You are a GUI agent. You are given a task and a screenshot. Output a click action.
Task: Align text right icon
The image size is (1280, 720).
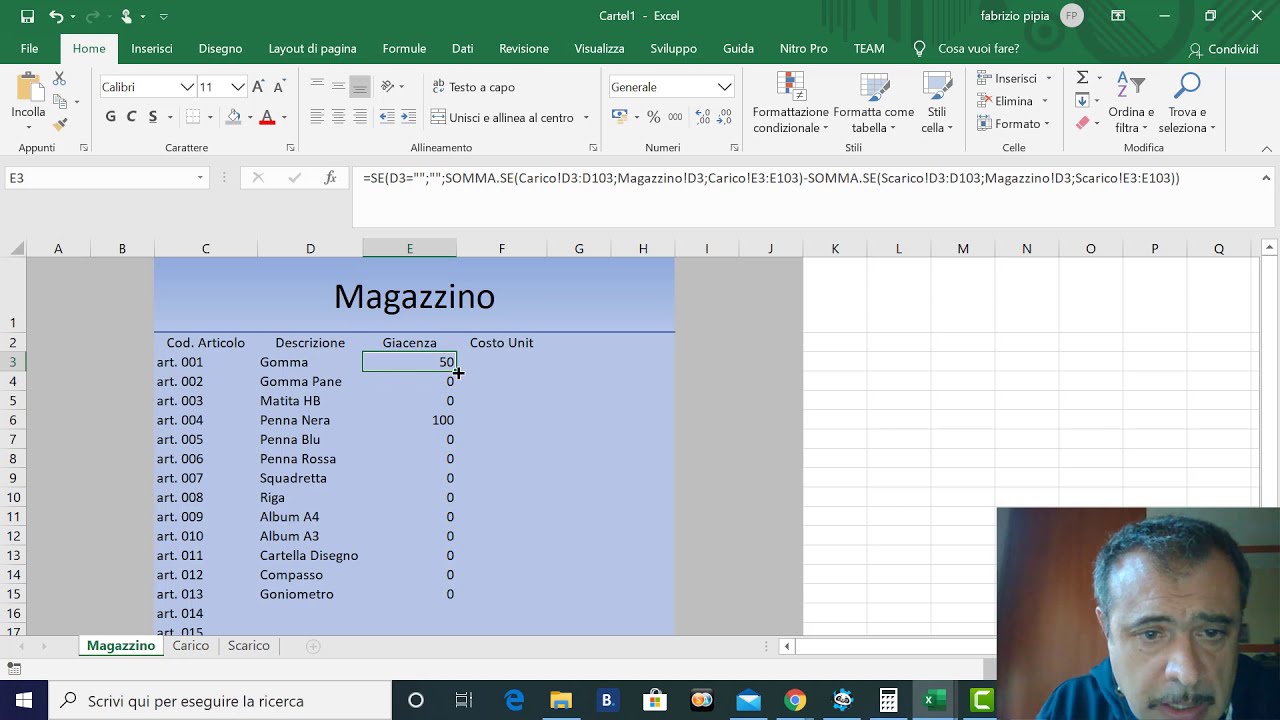[360, 117]
